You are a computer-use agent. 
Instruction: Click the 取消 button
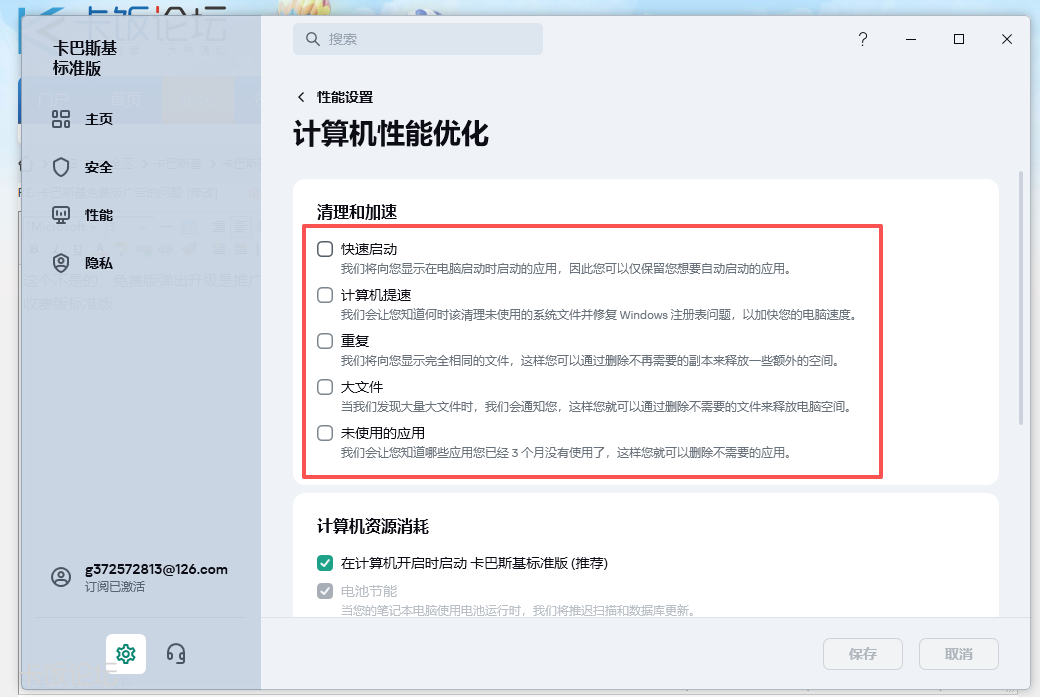pos(958,653)
